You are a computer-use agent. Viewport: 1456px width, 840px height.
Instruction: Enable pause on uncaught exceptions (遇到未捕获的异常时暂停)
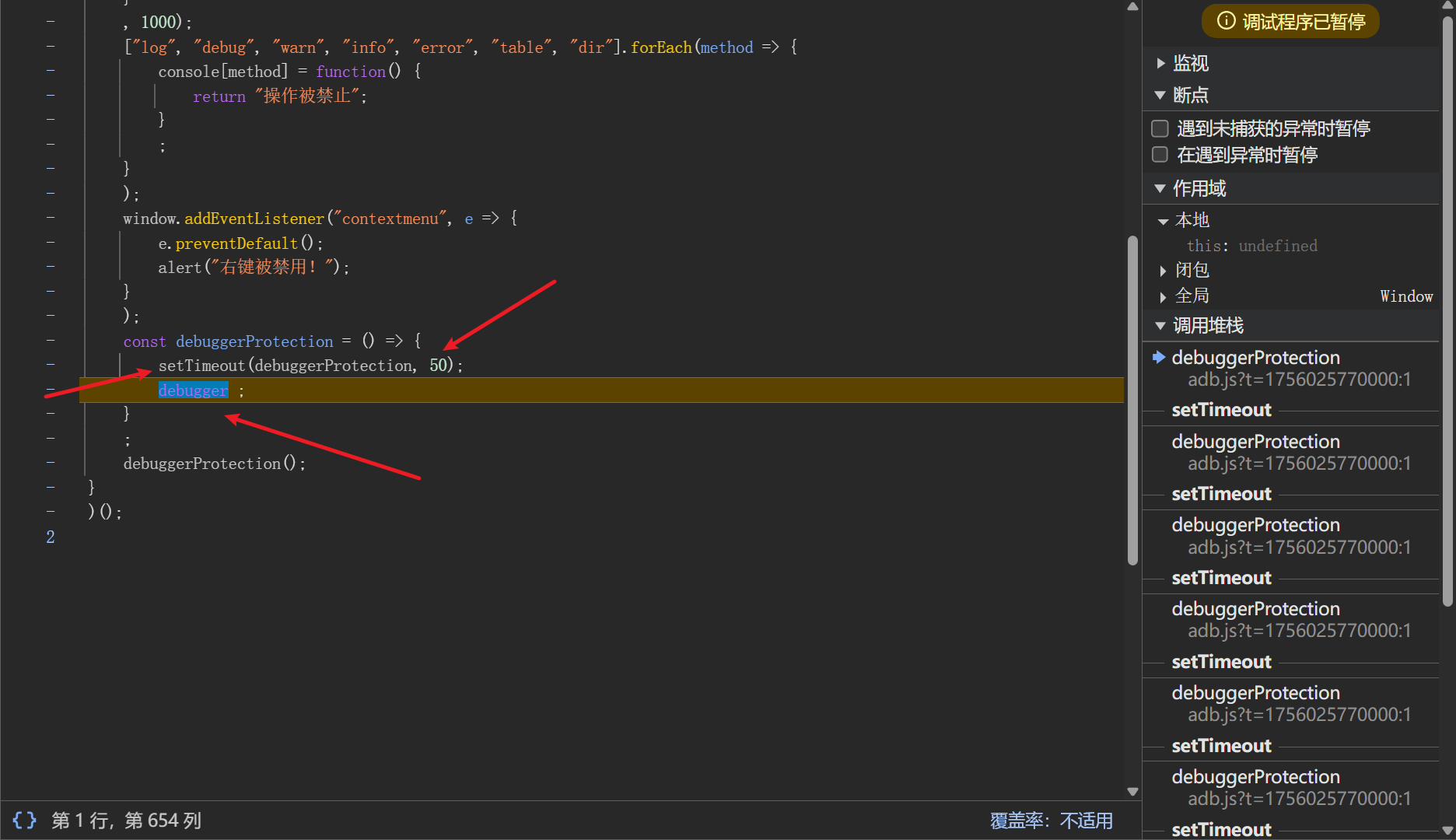[x=1160, y=128]
